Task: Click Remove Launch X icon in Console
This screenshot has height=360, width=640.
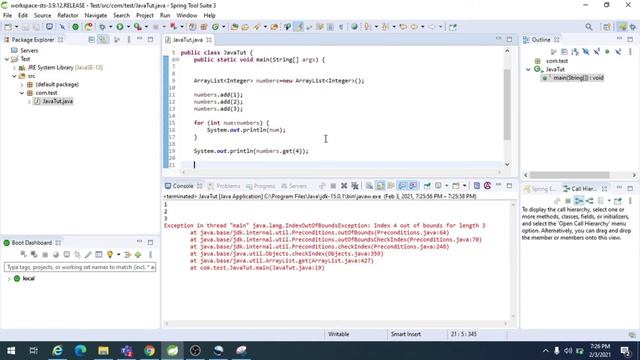Action: (x=344, y=186)
